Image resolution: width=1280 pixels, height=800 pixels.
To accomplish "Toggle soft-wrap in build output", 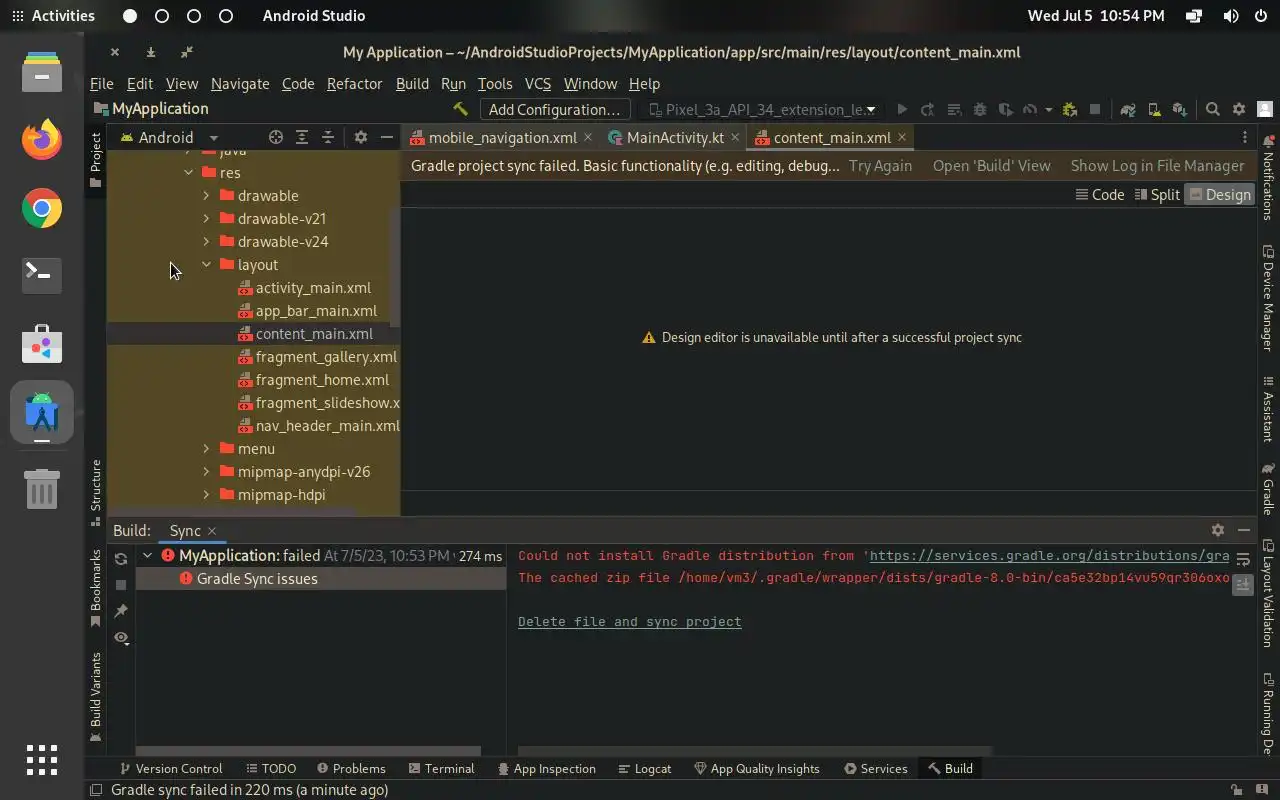I will tap(1243, 559).
